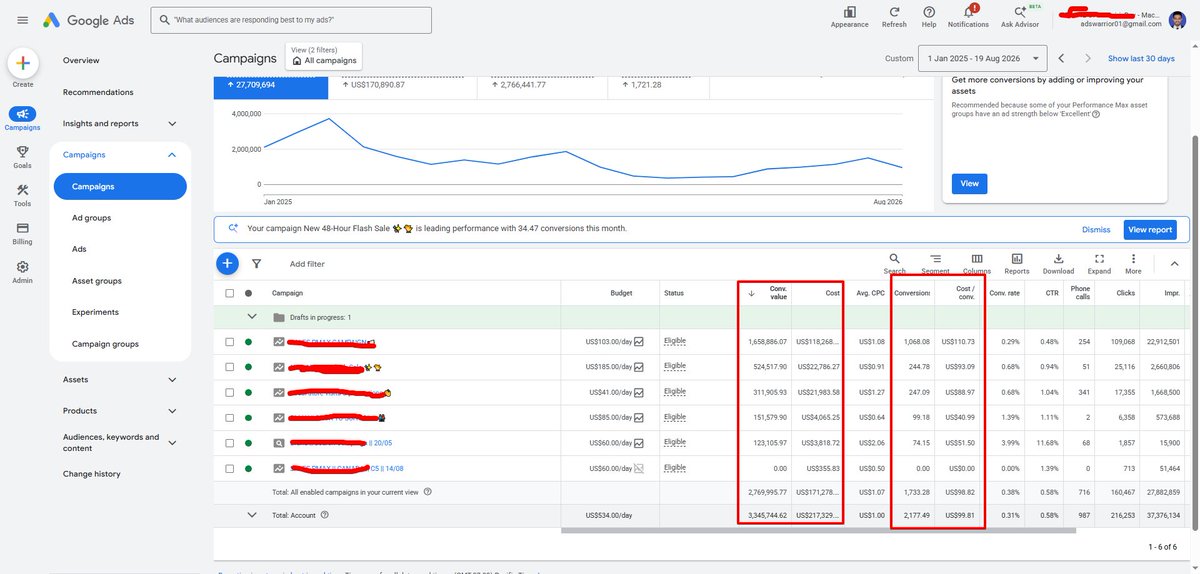
Task: Open the Tools wrench icon
Action: click(23, 190)
